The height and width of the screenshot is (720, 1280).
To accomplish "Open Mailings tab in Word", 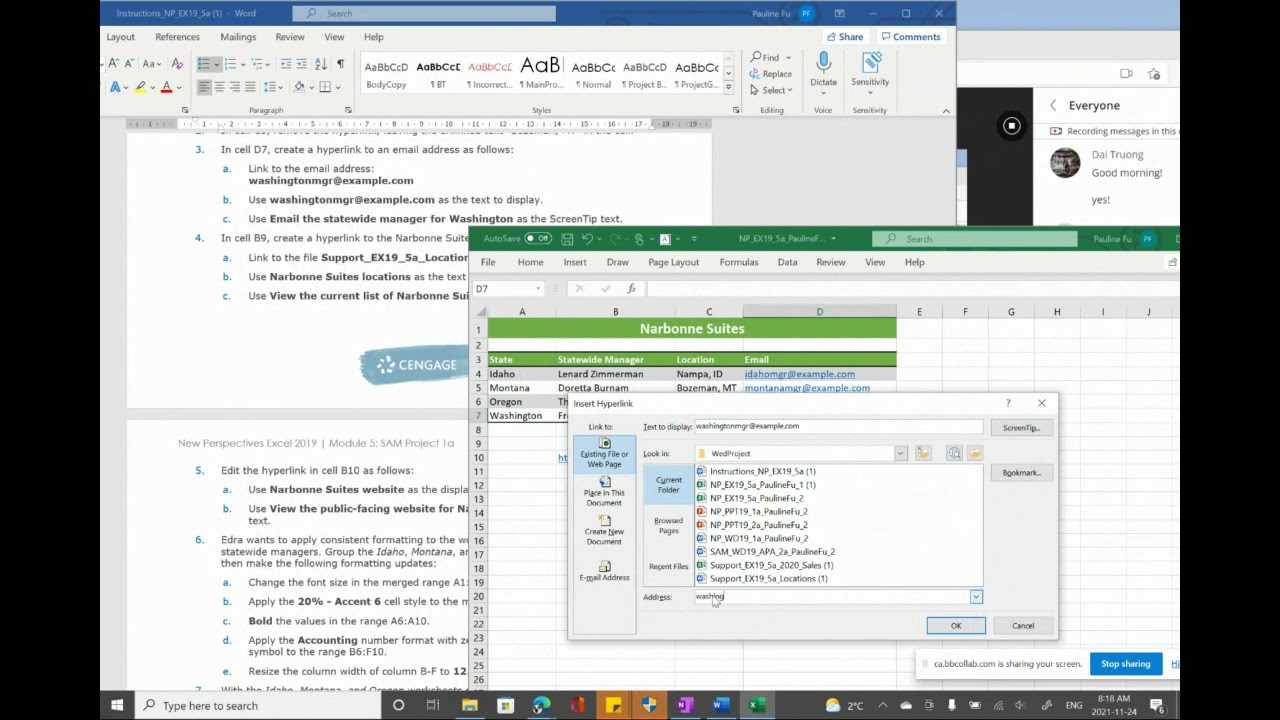I will (x=238, y=37).
